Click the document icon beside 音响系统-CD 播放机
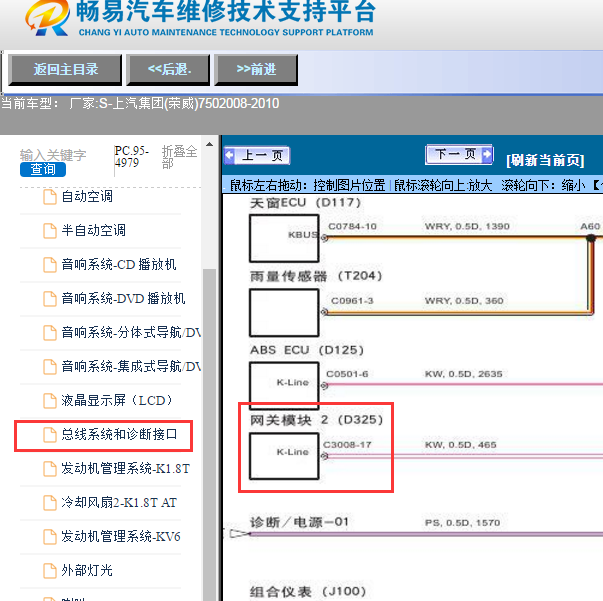This screenshot has width=603, height=601. (50, 265)
